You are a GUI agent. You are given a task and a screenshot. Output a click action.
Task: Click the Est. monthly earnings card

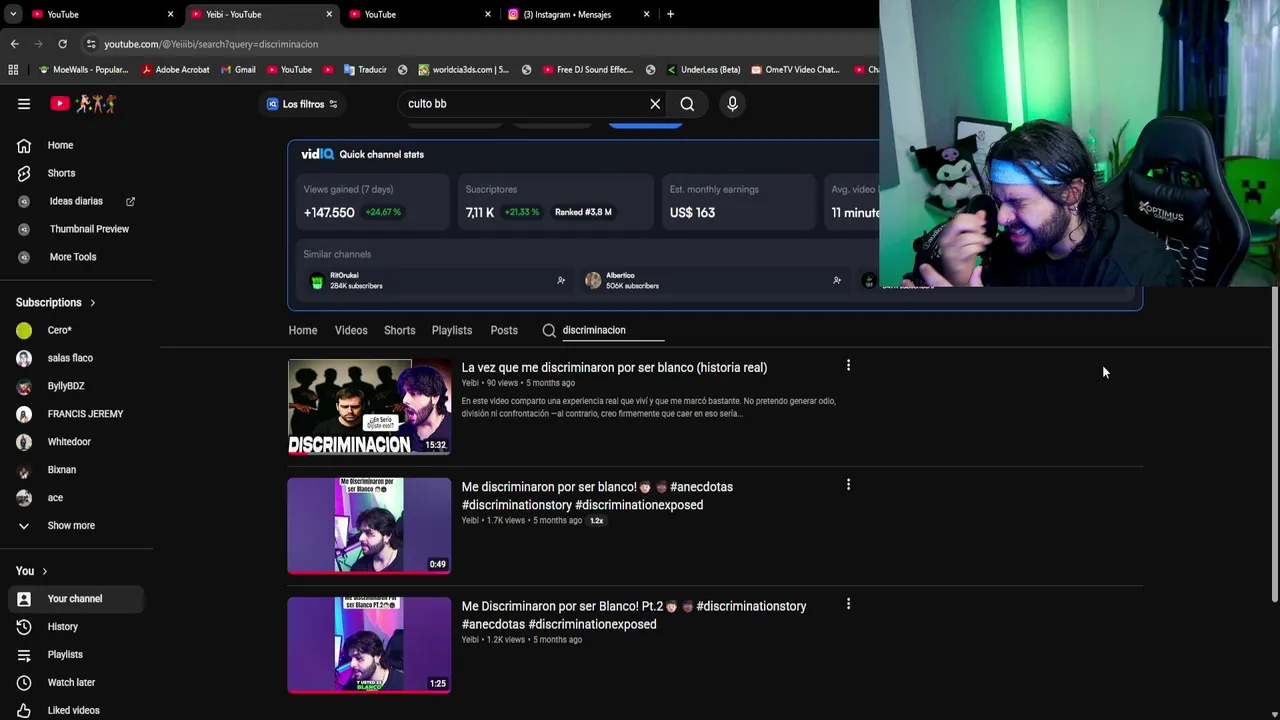(738, 202)
